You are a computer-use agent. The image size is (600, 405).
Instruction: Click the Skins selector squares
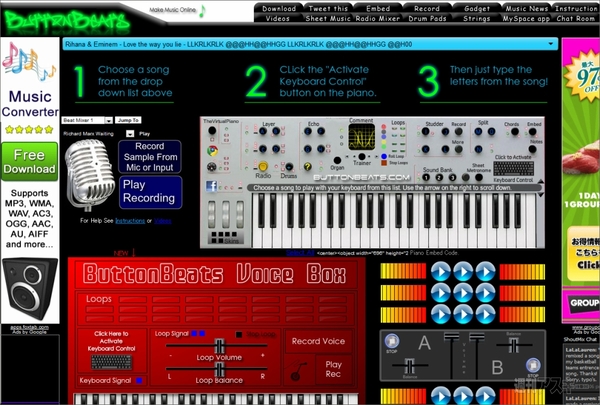pyautogui.click(x=224, y=237)
